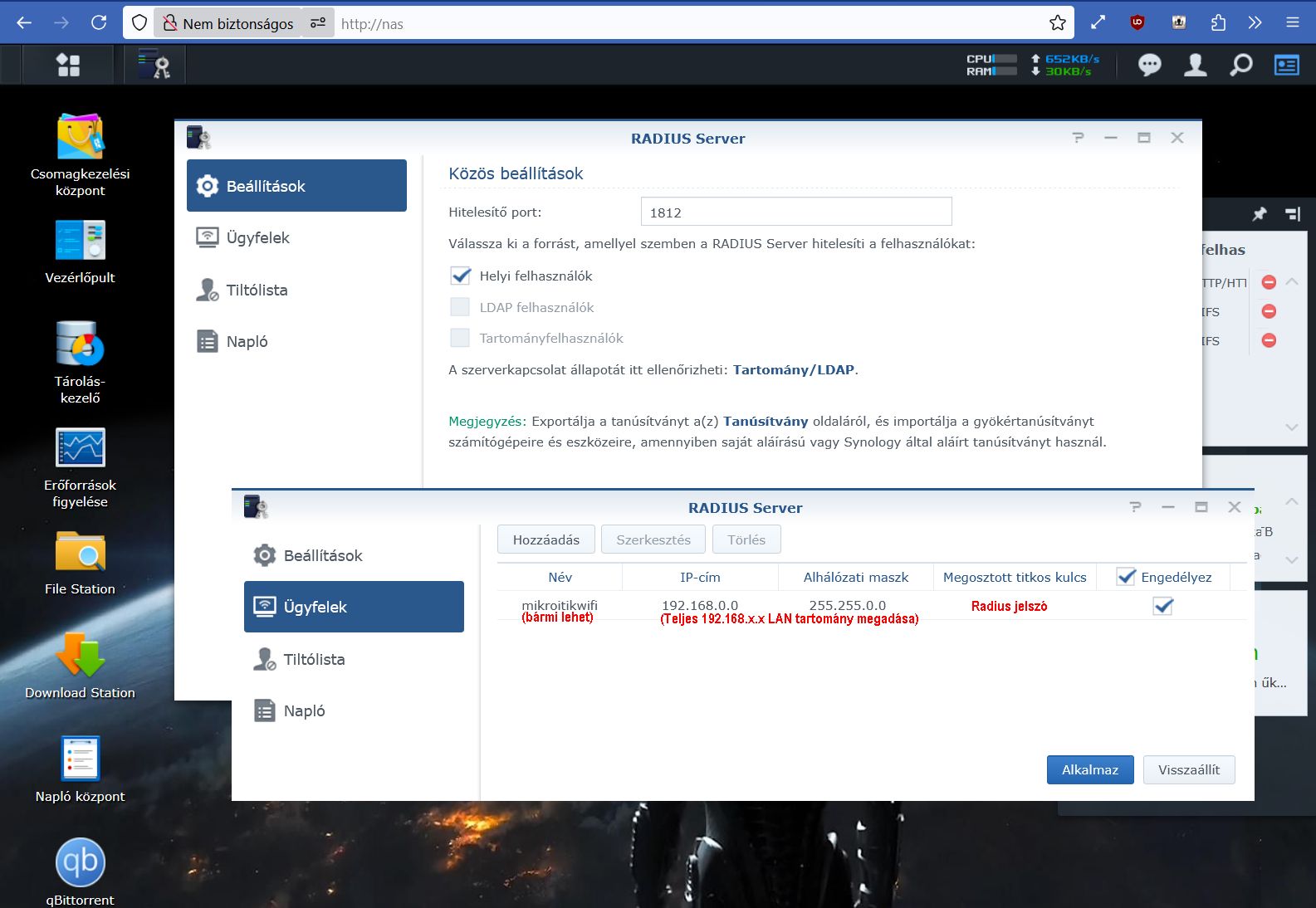Switch to Tiltólista in the front window
This screenshot has width=1316, height=908.
[x=313, y=659]
